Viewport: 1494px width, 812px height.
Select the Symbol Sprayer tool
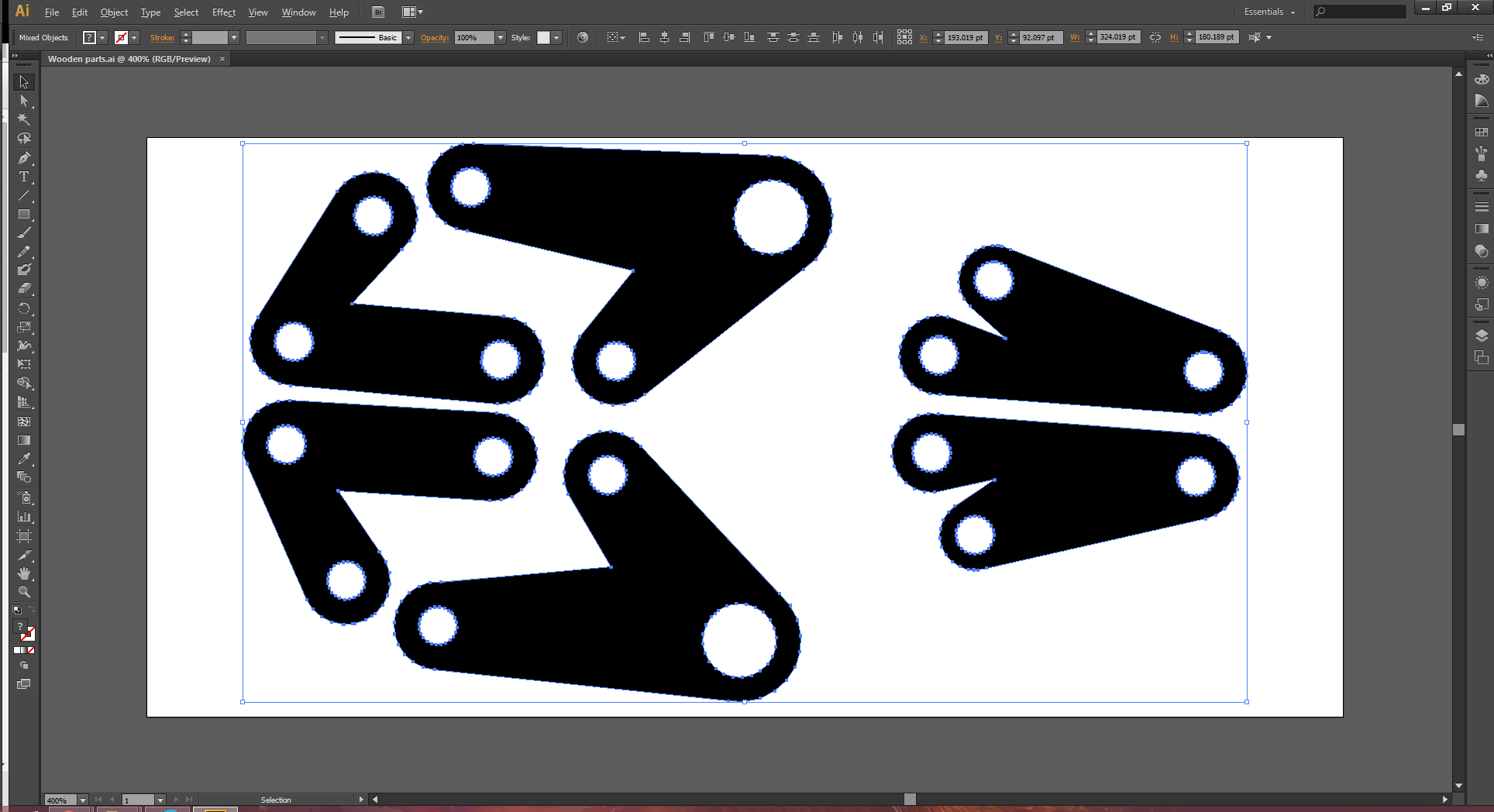tap(24, 497)
